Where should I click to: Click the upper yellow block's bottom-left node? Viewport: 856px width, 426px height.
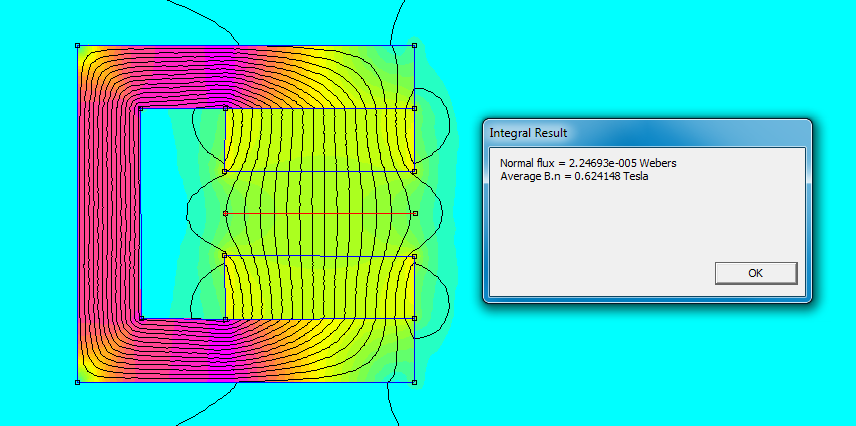click(225, 171)
